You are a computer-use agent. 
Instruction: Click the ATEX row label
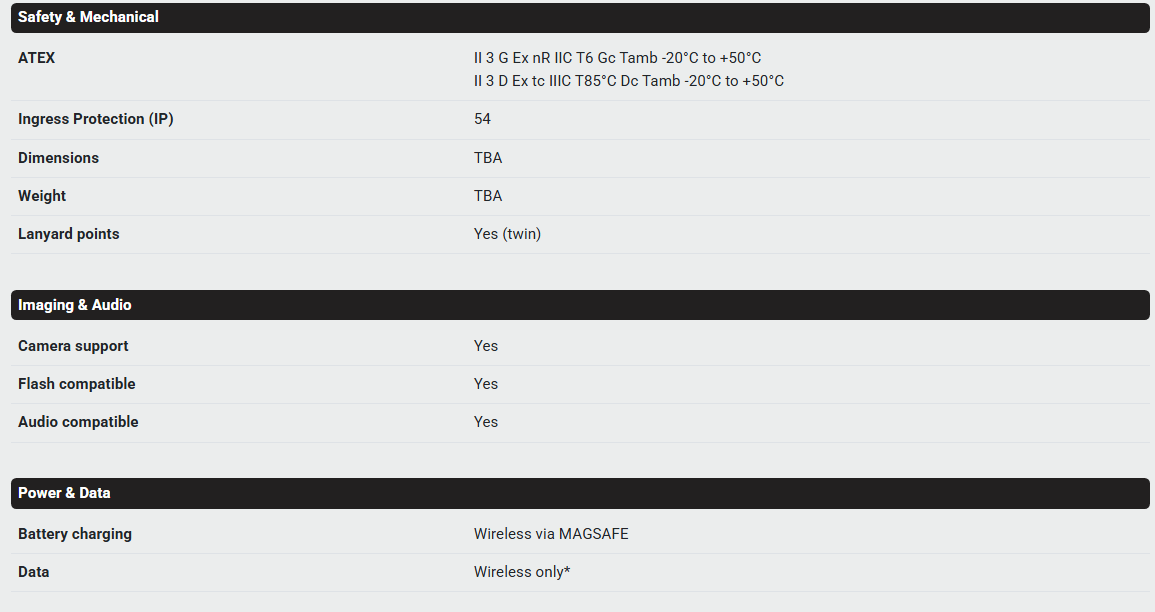point(37,58)
